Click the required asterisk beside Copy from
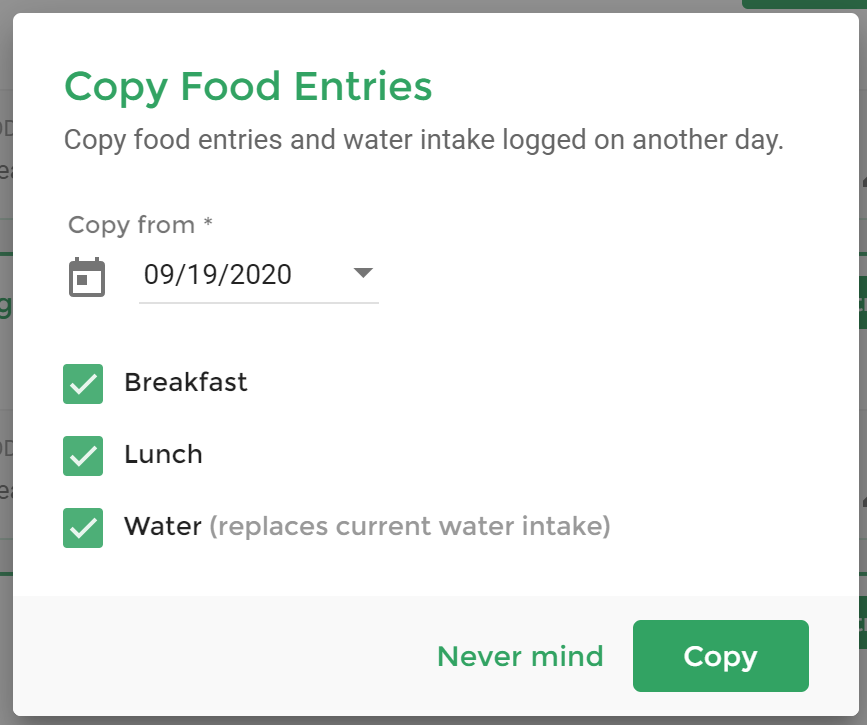 point(208,222)
